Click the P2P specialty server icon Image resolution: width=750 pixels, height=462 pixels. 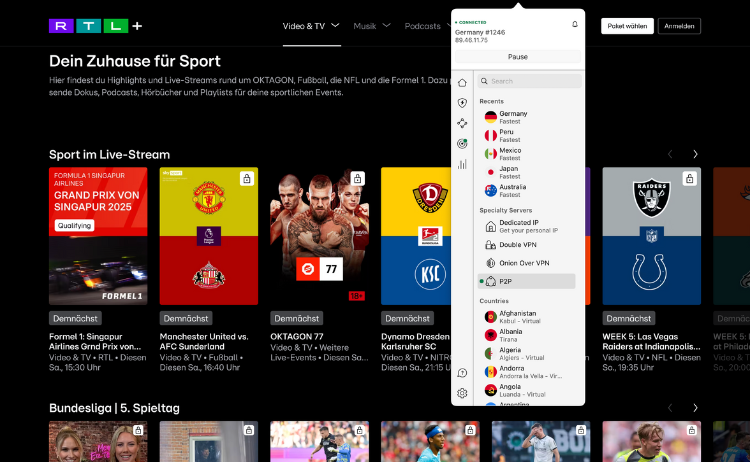pyautogui.click(x=490, y=282)
